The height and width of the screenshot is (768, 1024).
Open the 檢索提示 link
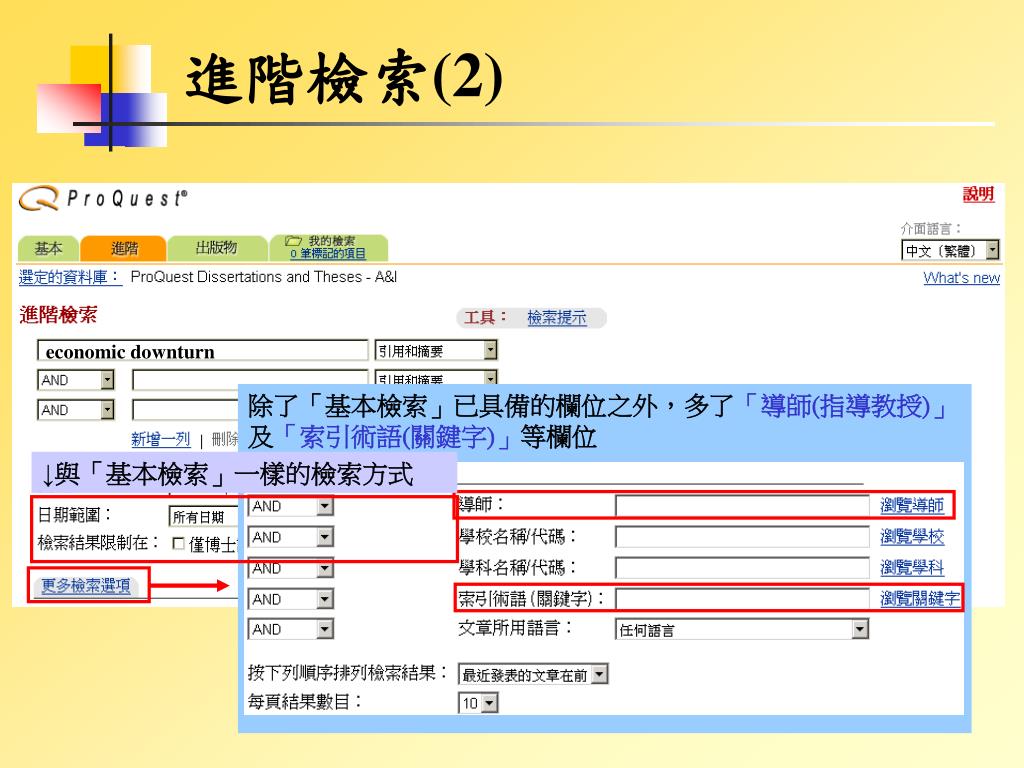pos(556,318)
